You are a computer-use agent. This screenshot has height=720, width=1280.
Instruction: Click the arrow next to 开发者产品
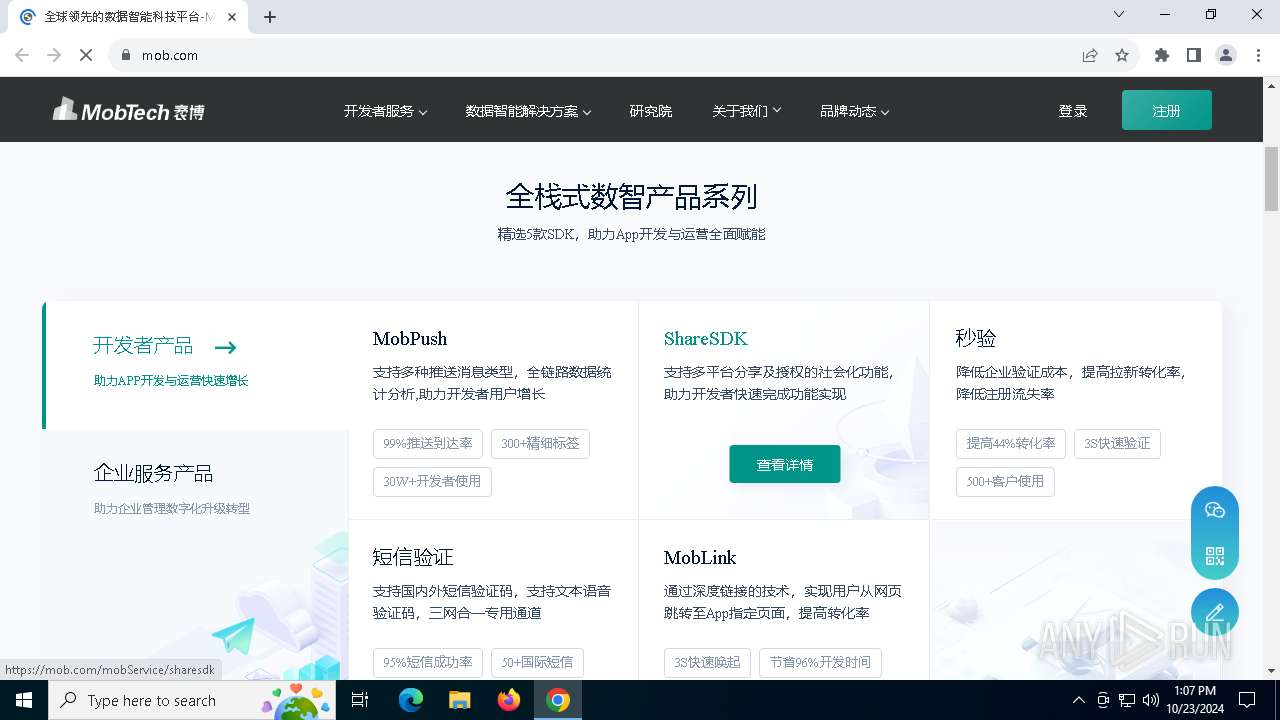point(225,347)
